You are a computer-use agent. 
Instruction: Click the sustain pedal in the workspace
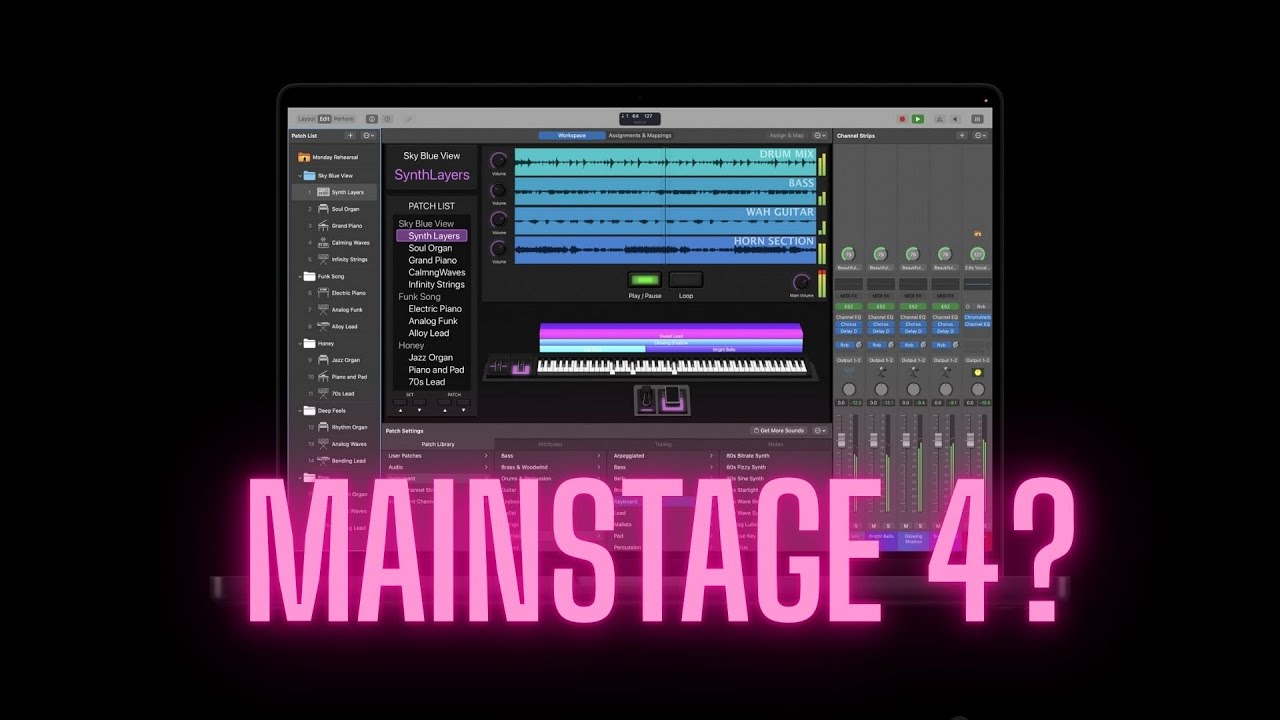point(646,399)
